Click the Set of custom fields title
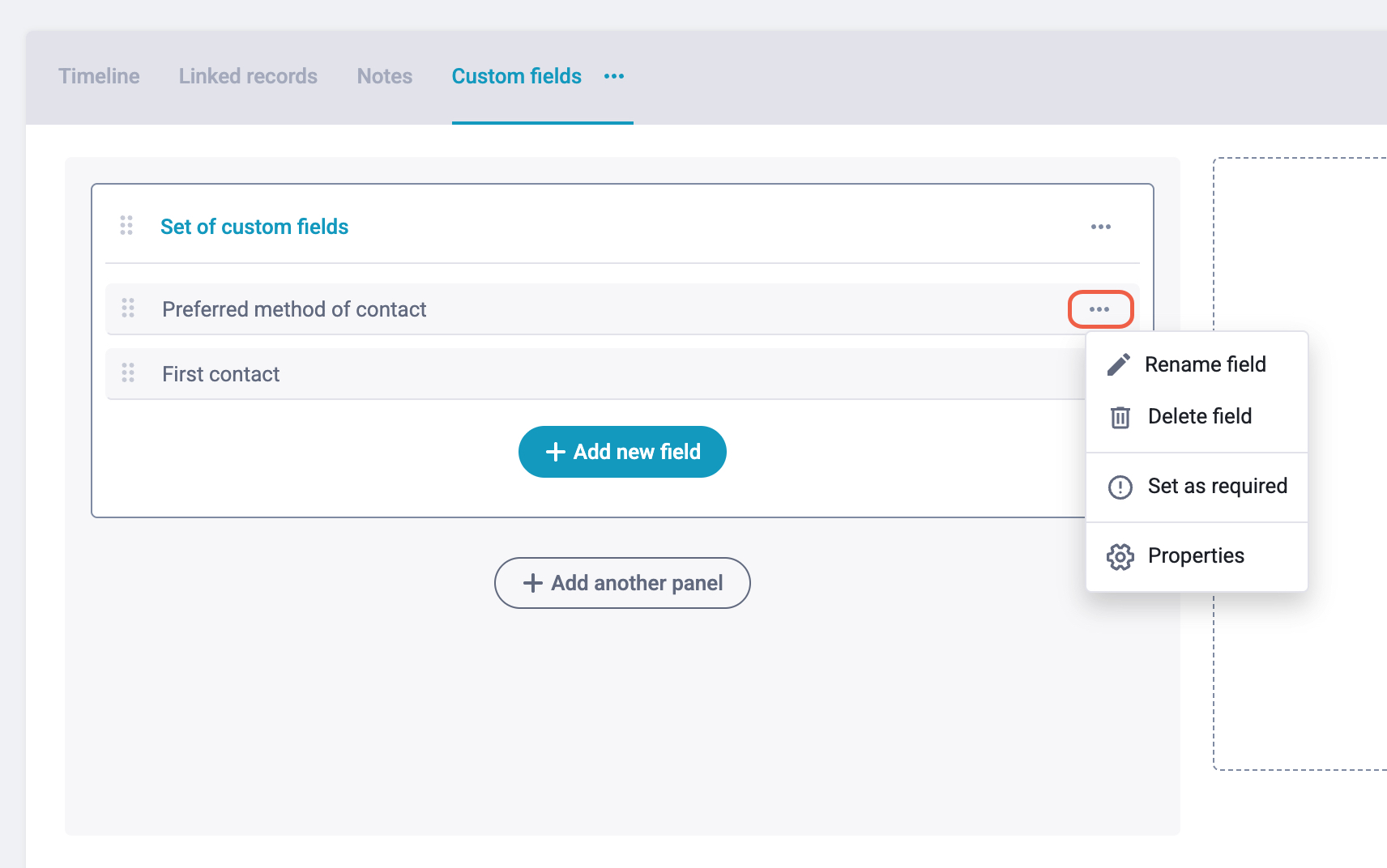Screen dimensions: 1387x868 coord(254,227)
